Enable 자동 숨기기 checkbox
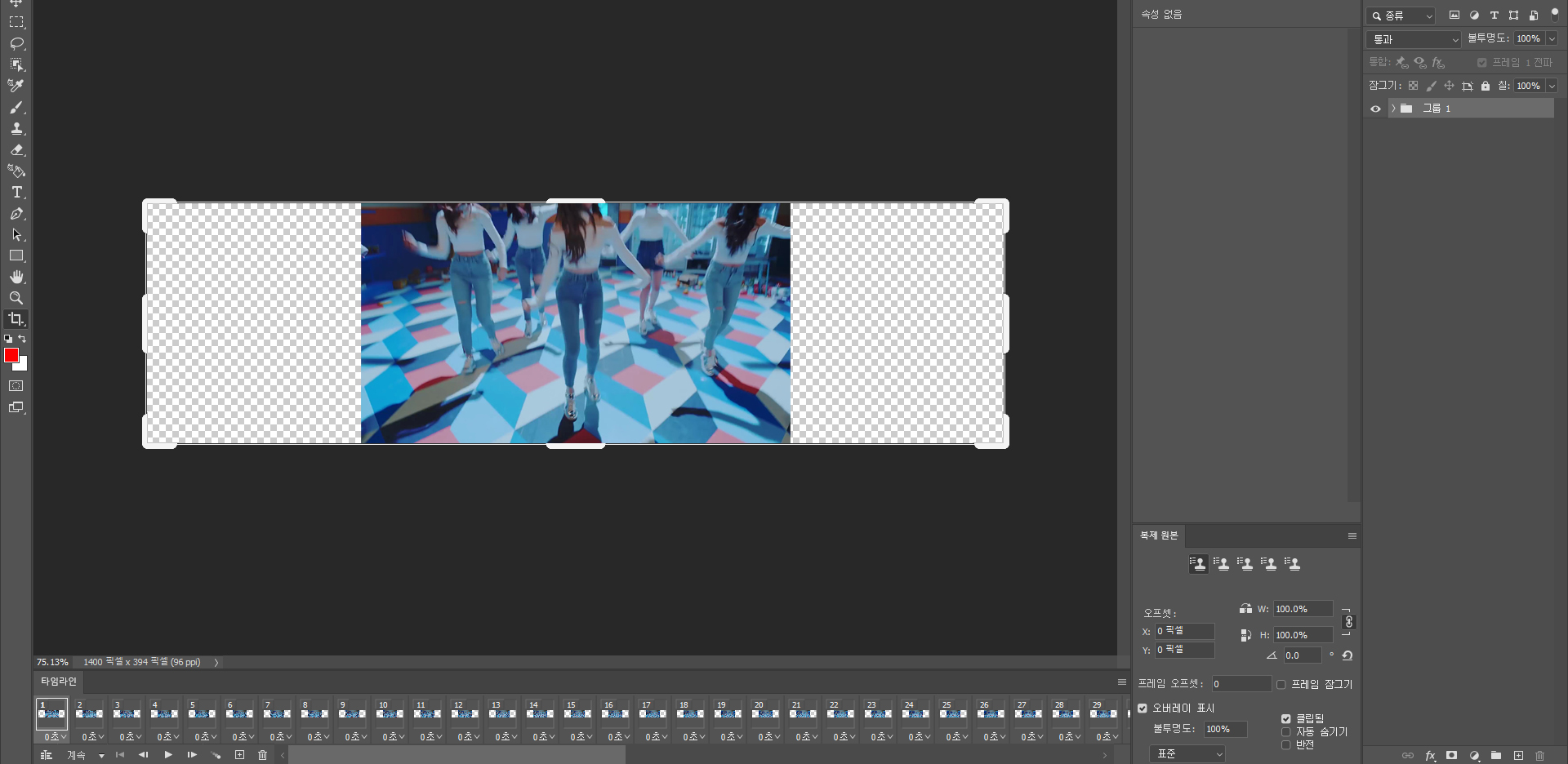The width and height of the screenshot is (1568, 764). (x=1285, y=732)
